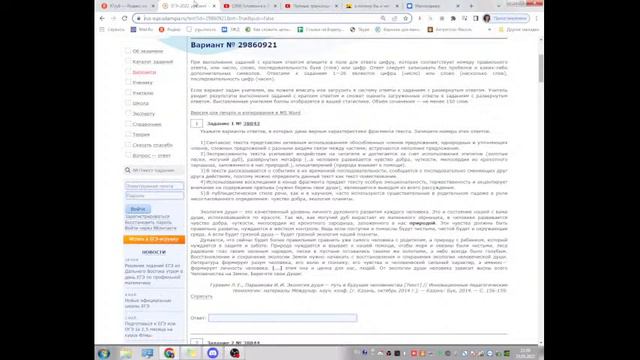
Task: Open the Справочник sidebar item
Action: tap(147, 124)
